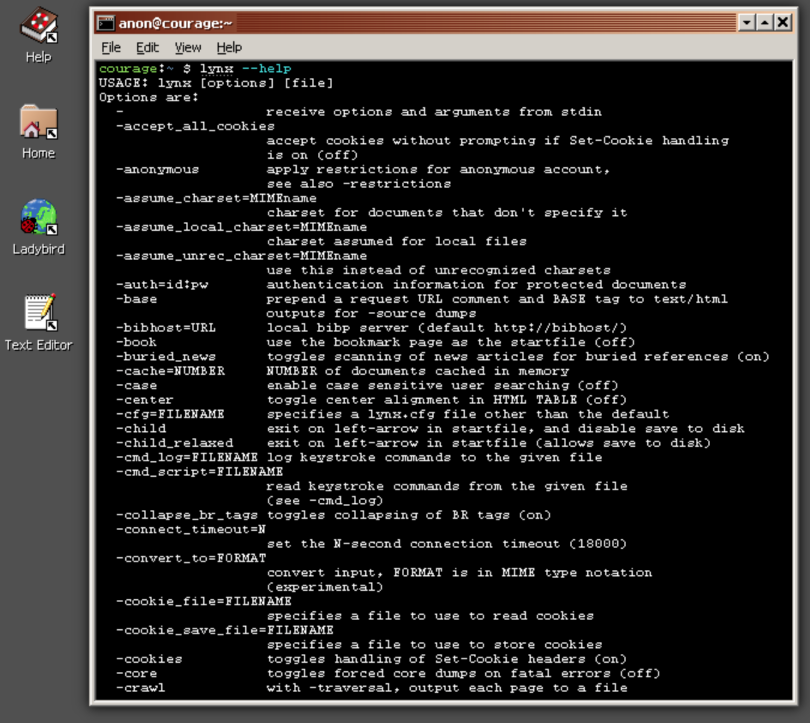The width and height of the screenshot is (810, 723).
Task: Click the 'USAGE: lynx [options] [file]' line
Action: coord(216,83)
